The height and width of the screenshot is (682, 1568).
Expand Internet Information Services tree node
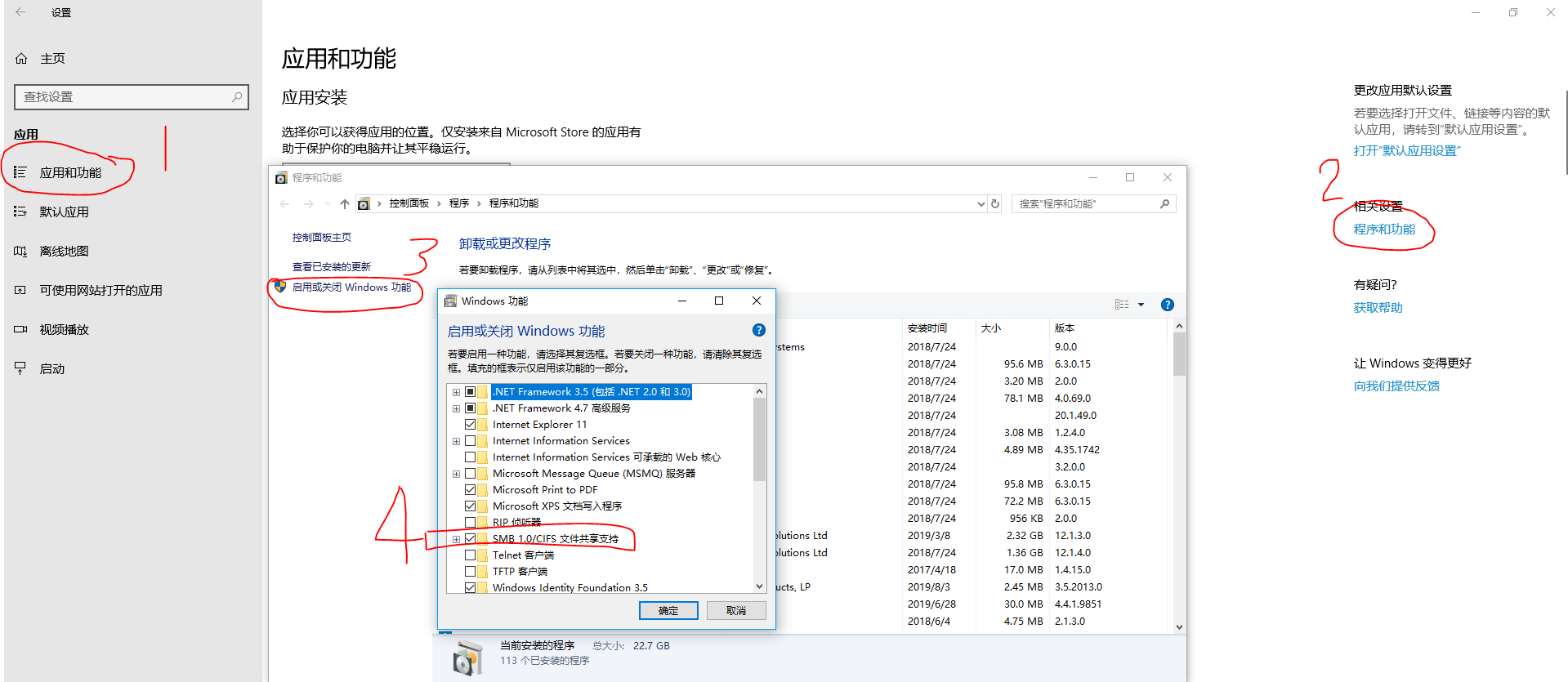tap(456, 441)
